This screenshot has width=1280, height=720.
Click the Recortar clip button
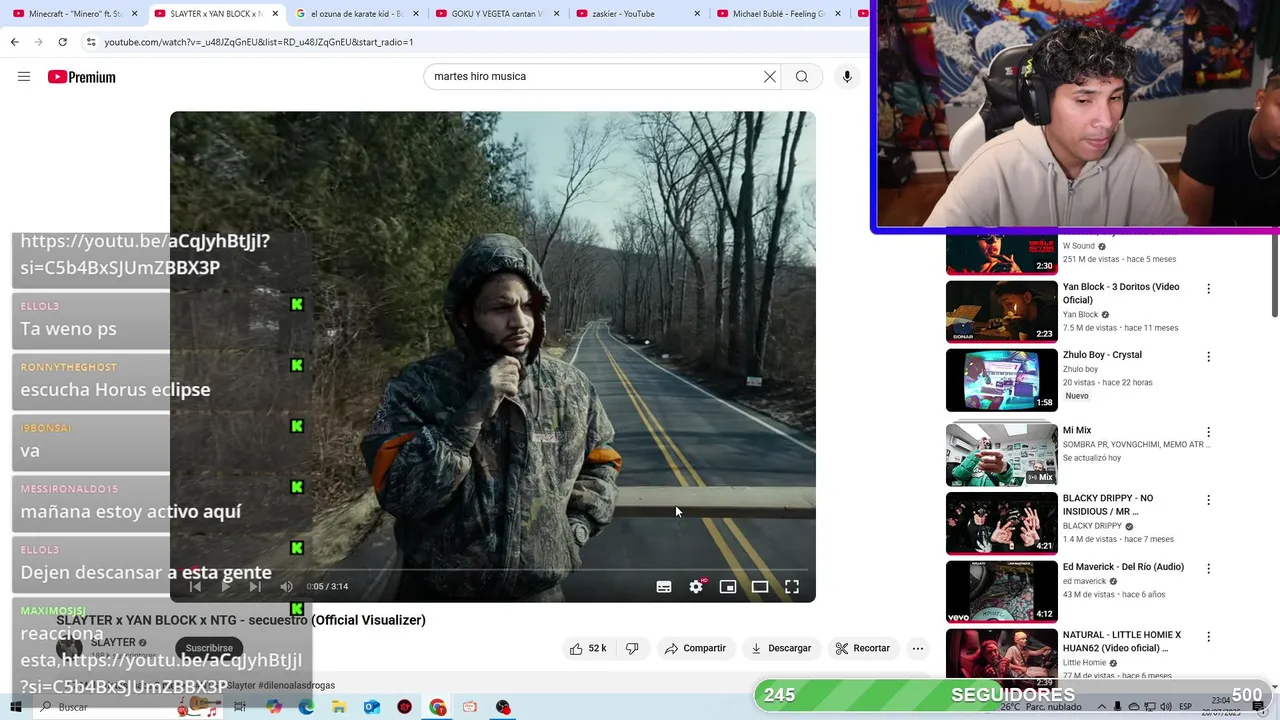[862, 648]
